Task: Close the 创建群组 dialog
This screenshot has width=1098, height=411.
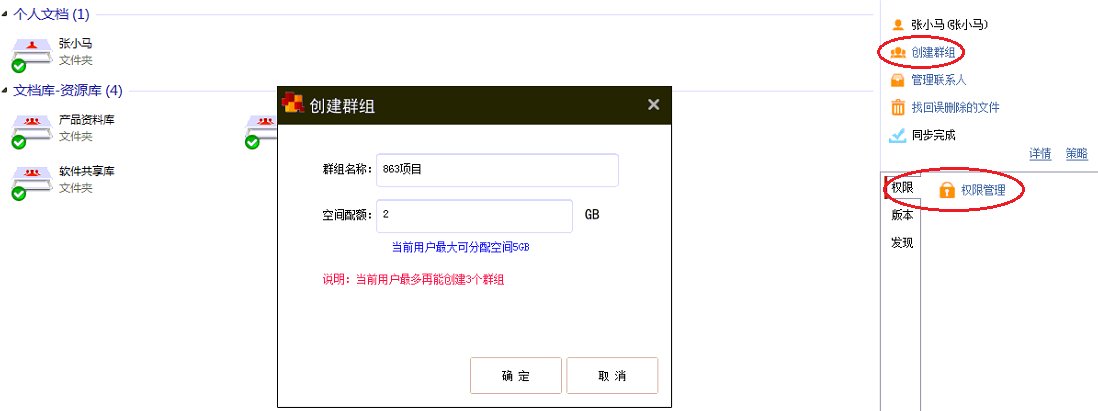Action: (x=653, y=104)
